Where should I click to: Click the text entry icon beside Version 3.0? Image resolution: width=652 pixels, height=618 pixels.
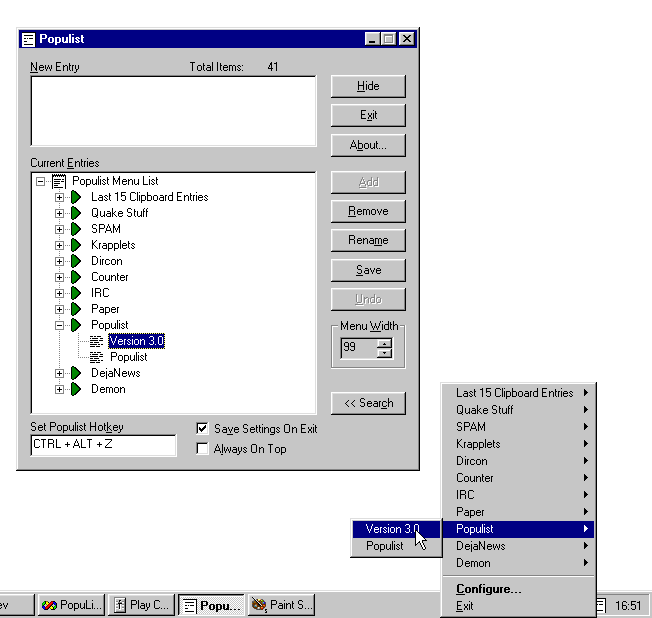click(x=96, y=341)
